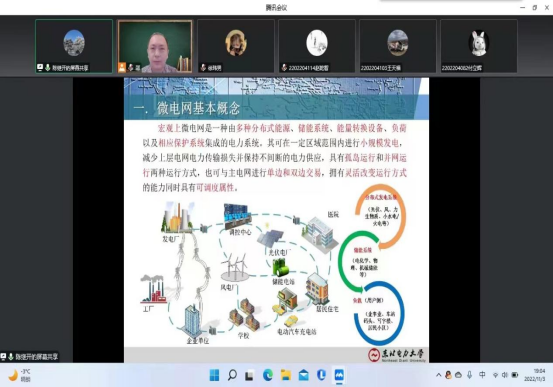Select the speaker's webcam video tile
Screen dimensions: 553x387
[x=155, y=46]
